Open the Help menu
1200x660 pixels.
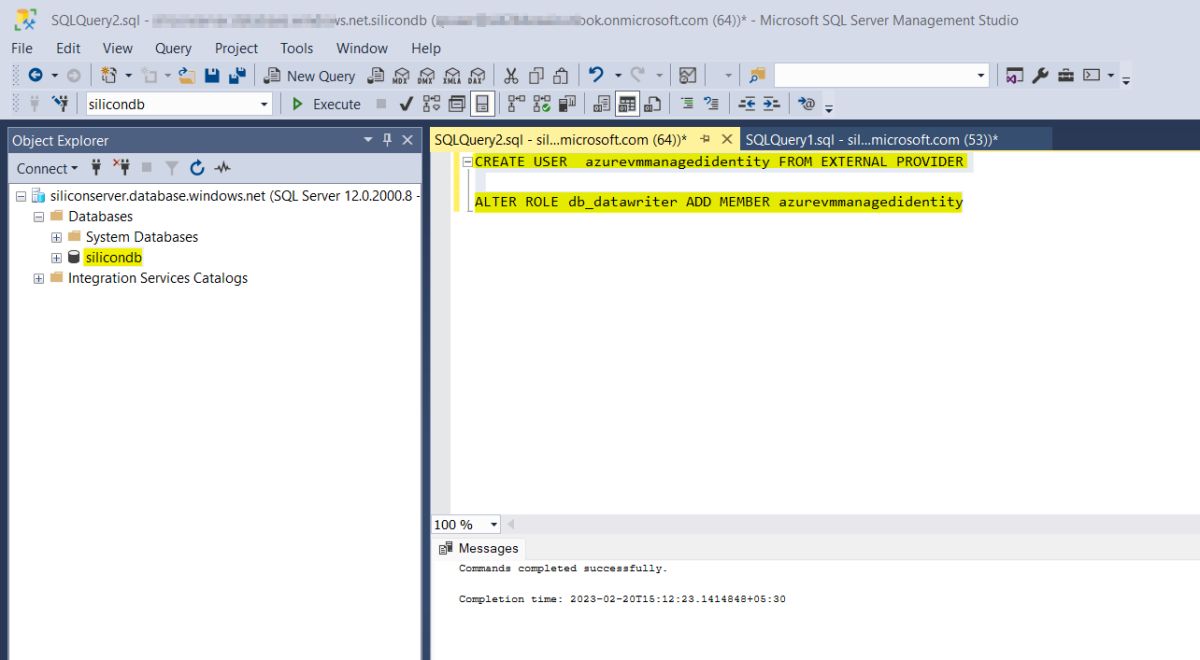(426, 47)
